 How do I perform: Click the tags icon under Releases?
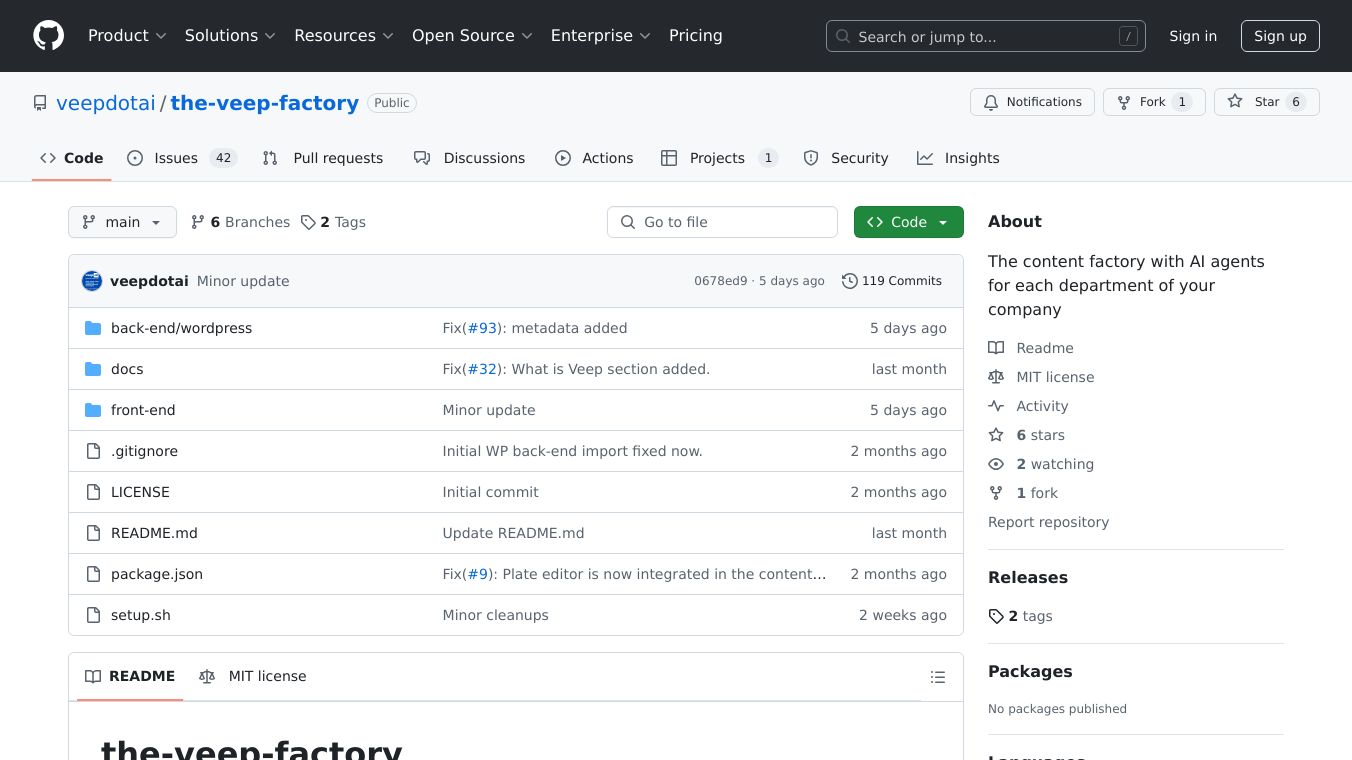[996, 616]
